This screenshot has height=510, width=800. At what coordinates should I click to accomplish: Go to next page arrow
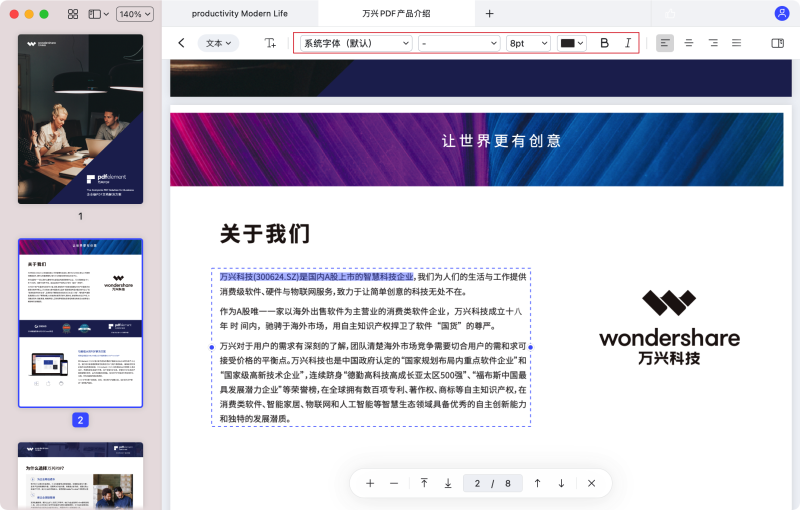561,483
